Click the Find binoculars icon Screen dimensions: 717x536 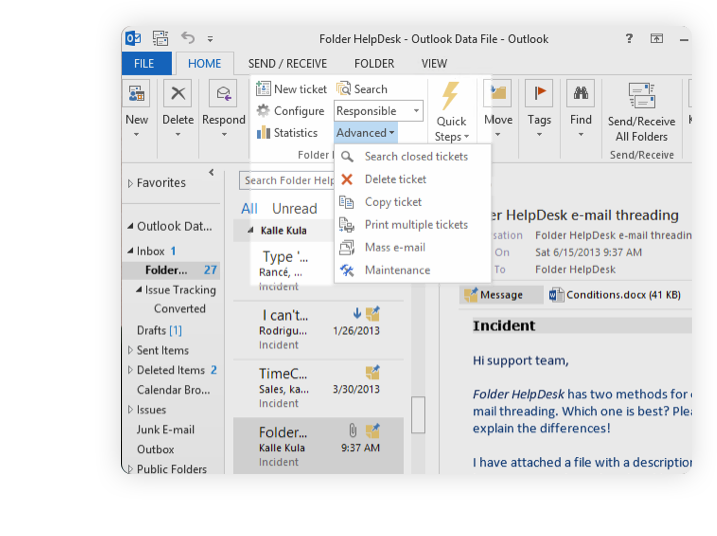[581, 93]
